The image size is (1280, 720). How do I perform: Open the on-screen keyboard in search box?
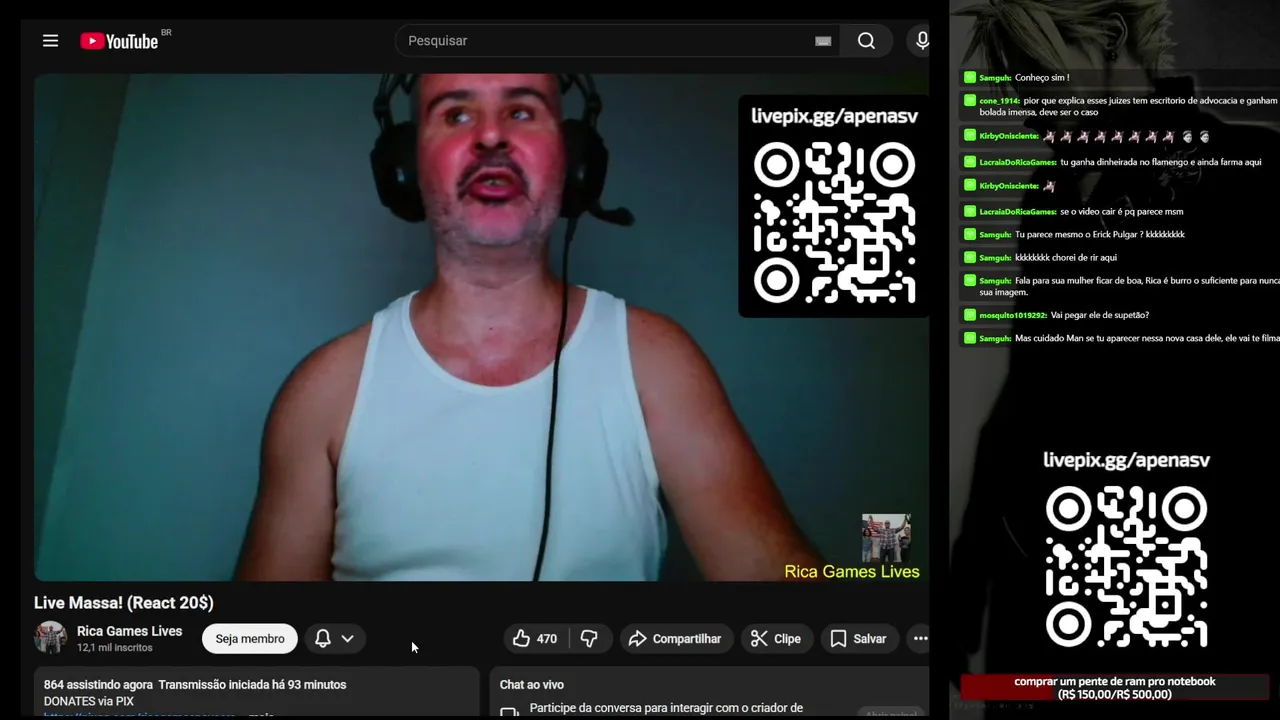823,41
